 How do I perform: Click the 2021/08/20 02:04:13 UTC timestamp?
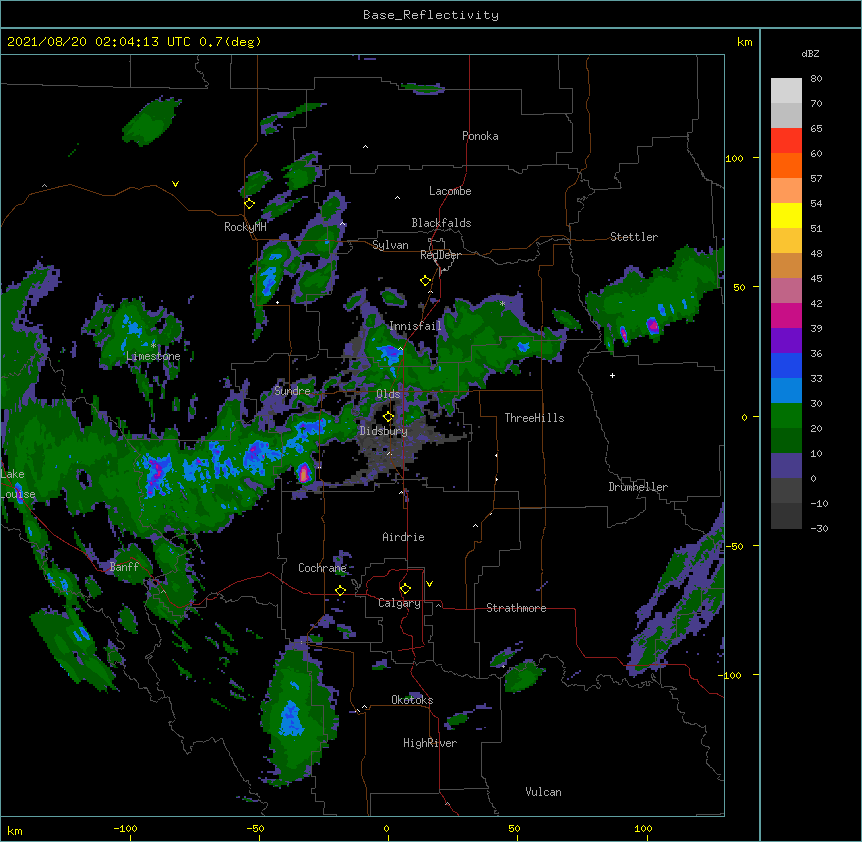click(x=99, y=42)
